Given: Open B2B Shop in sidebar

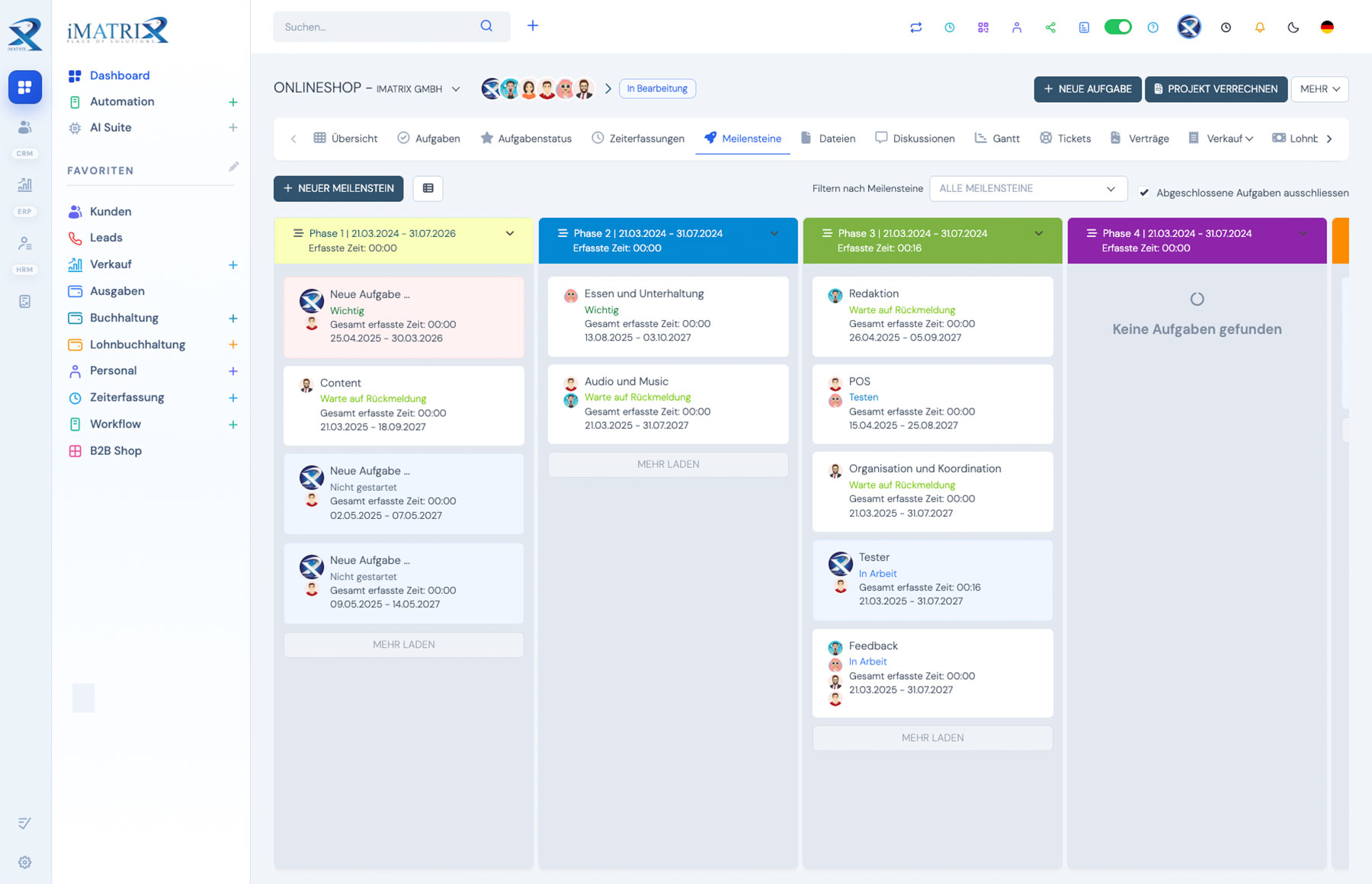Looking at the screenshot, I should tap(116, 450).
